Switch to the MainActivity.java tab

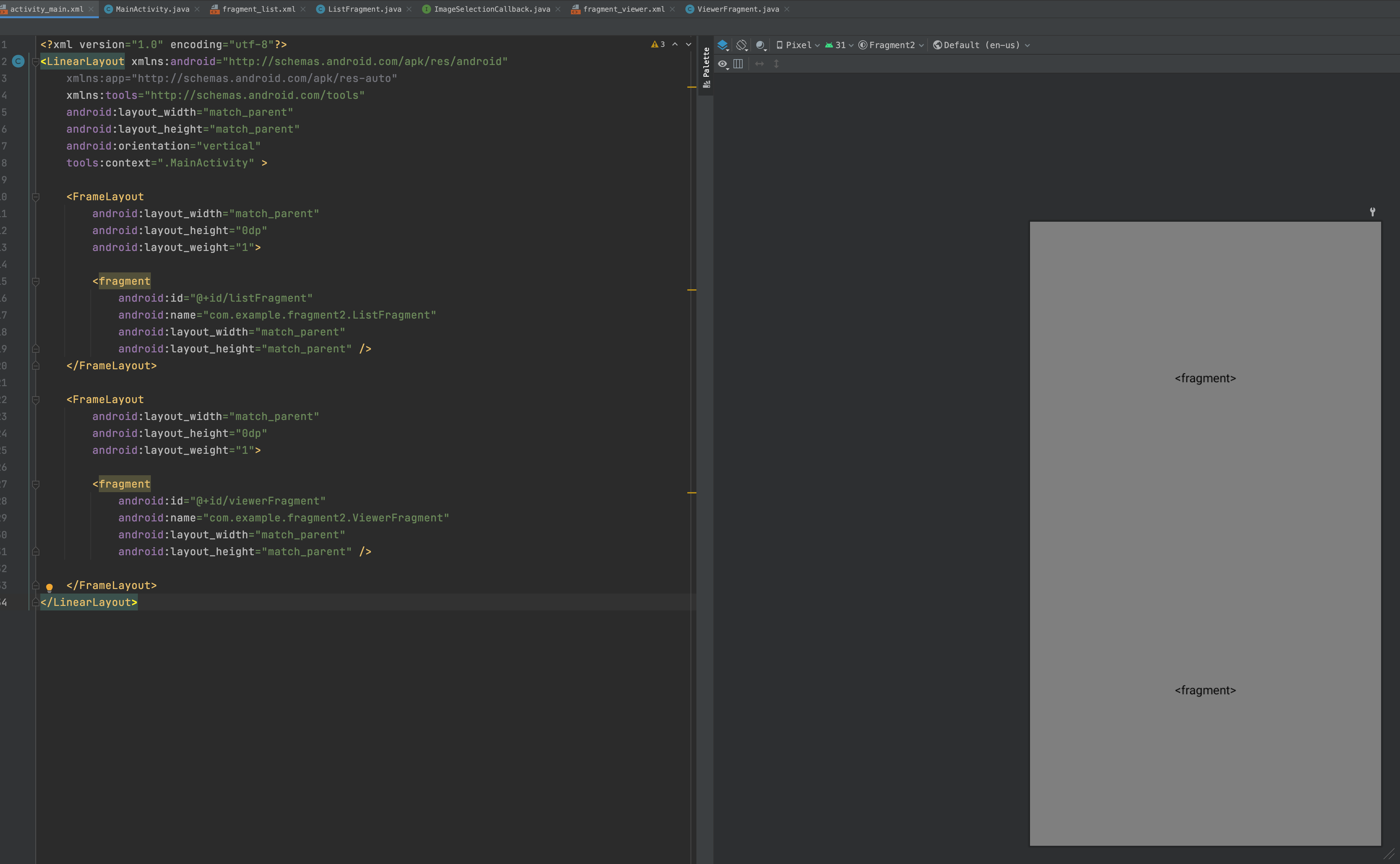coord(152,9)
